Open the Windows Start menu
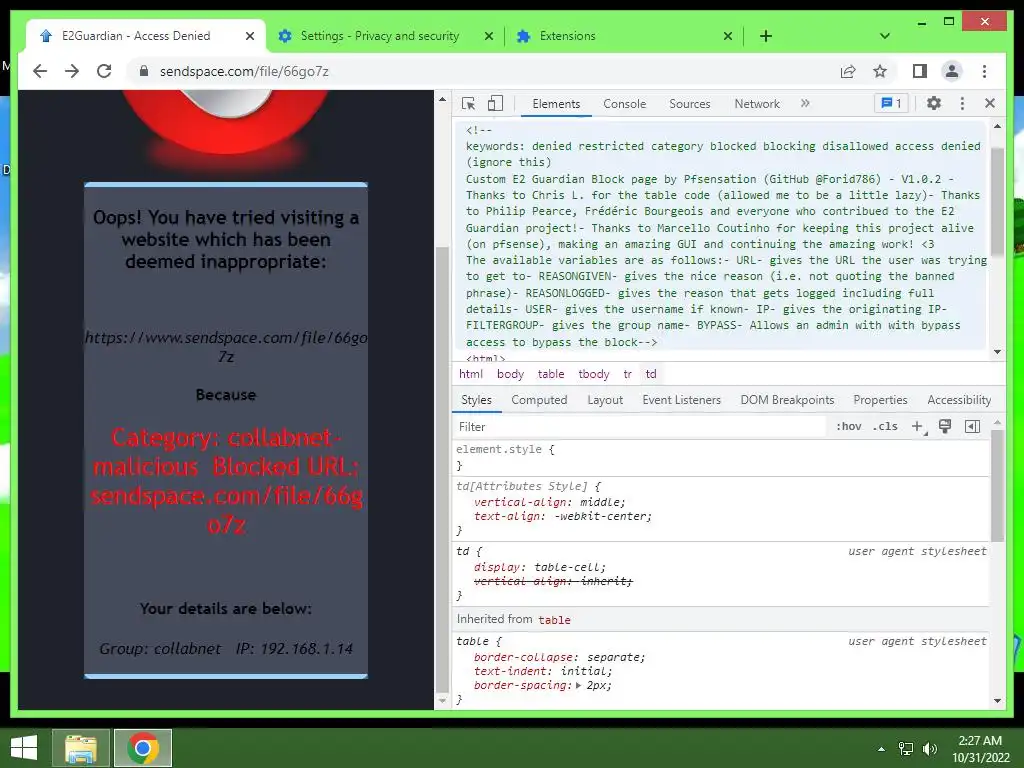Screen dimensions: 1024x768 point(24,748)
